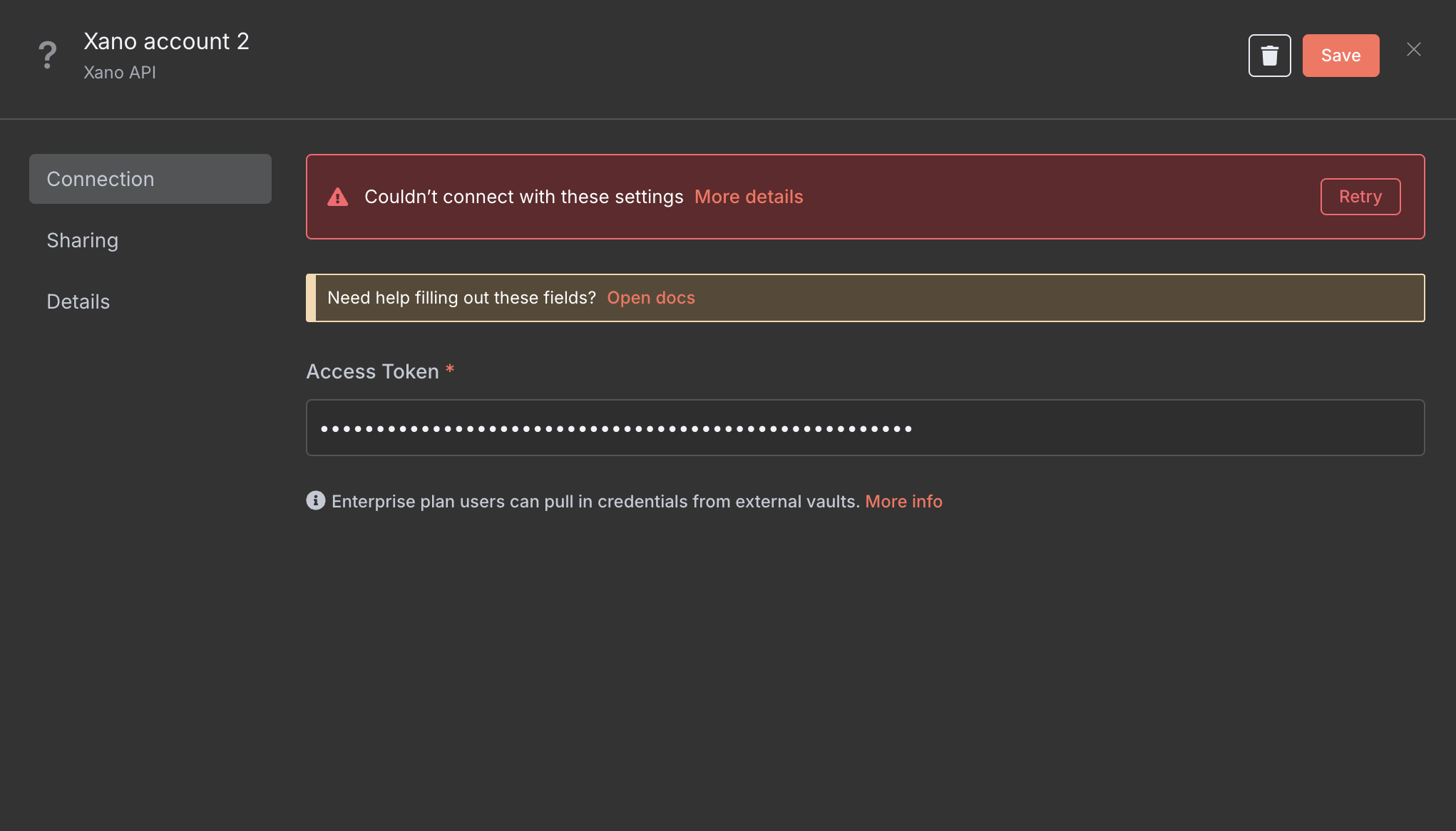
Task: Click the question mark credential icon
Action: click(x=47, y=55)
